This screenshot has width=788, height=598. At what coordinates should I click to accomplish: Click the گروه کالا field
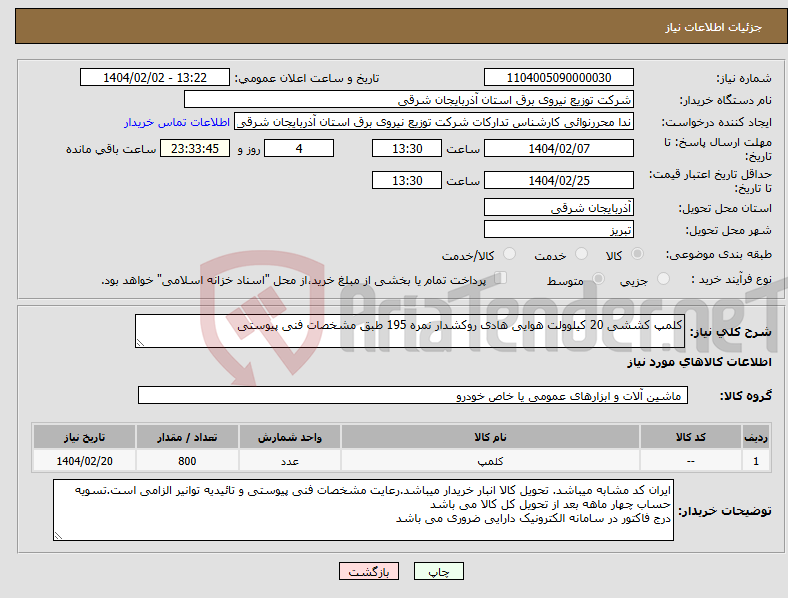click(413, 395)
